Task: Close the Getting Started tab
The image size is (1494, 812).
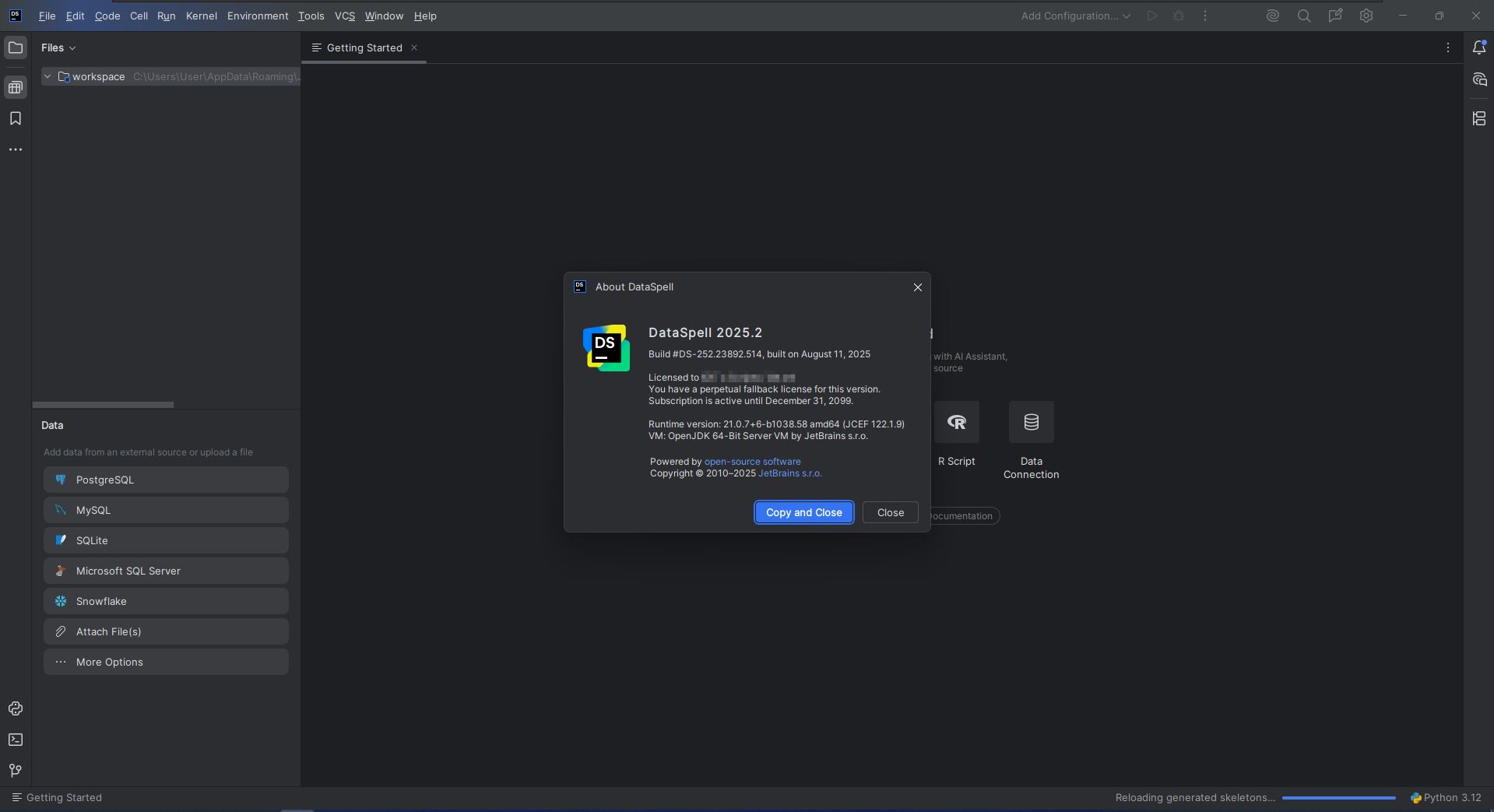Action: [x=414, y=47]
